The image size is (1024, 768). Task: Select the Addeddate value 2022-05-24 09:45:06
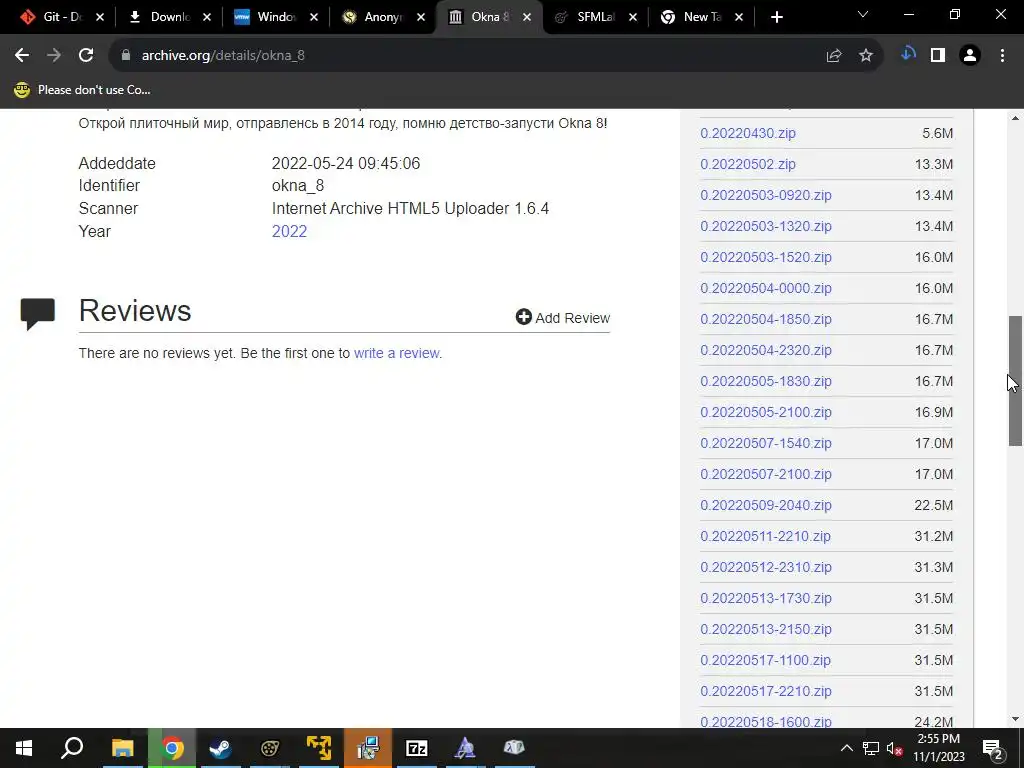tap(346, 163)
